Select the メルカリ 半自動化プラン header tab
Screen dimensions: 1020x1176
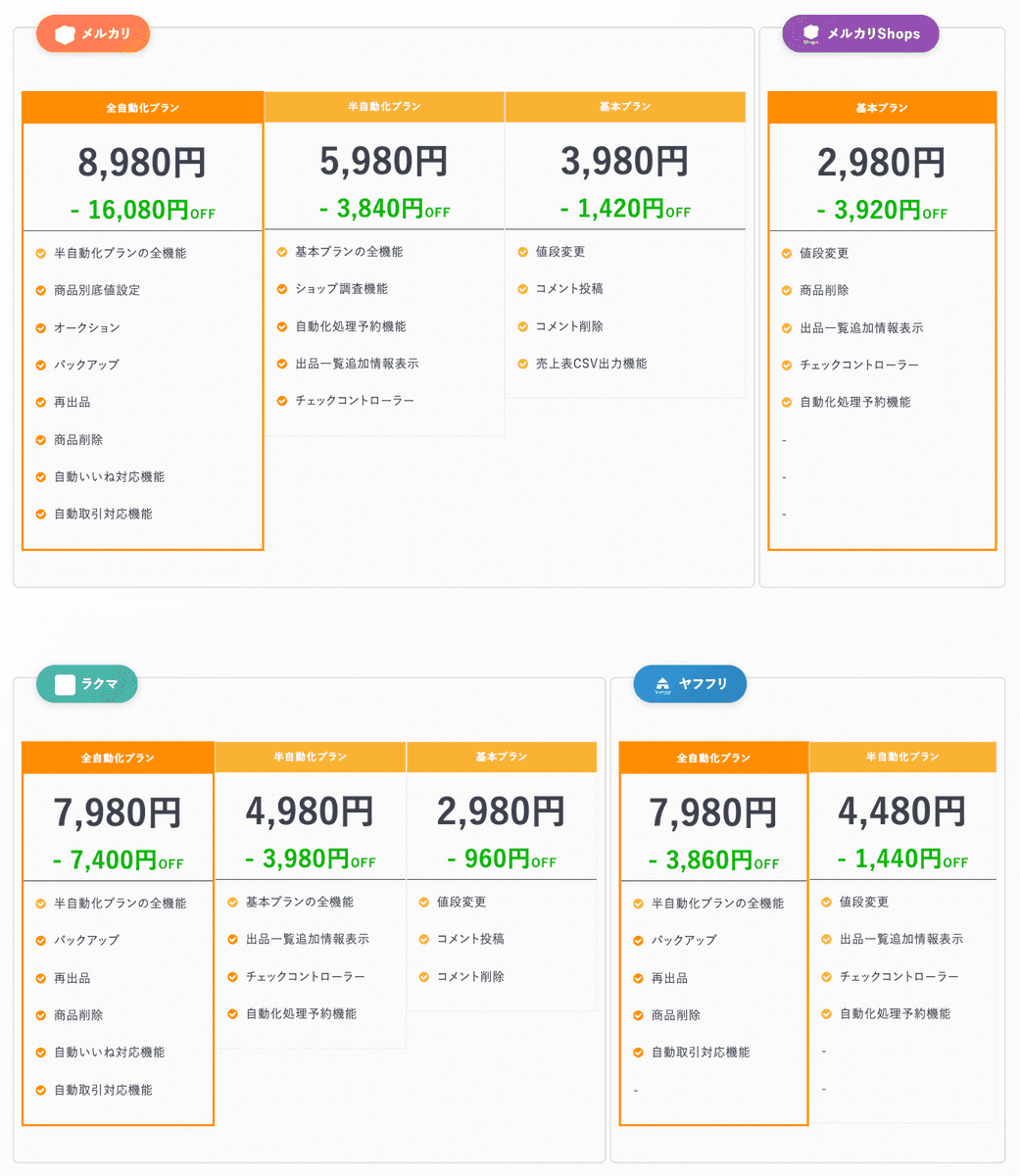[383, 107]
